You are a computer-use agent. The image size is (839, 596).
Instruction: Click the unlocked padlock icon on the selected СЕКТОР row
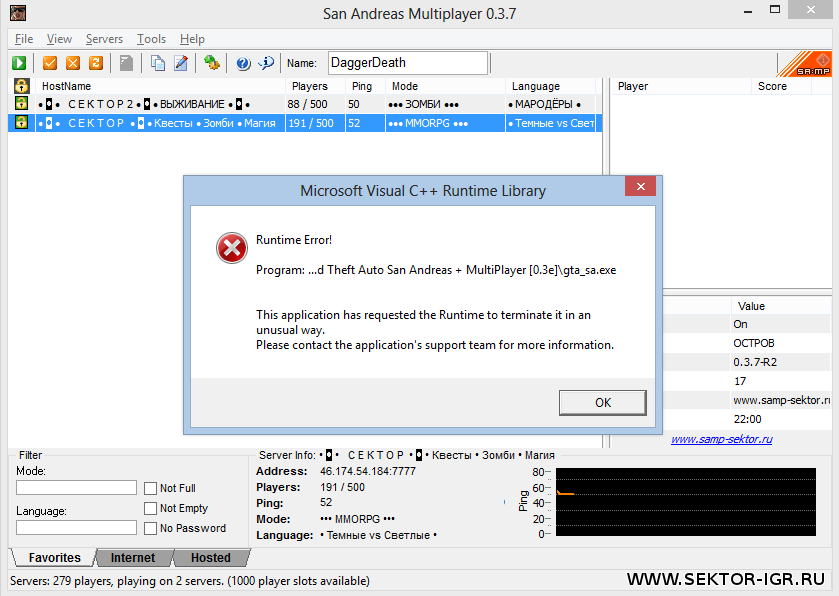(x=21, y=123)
